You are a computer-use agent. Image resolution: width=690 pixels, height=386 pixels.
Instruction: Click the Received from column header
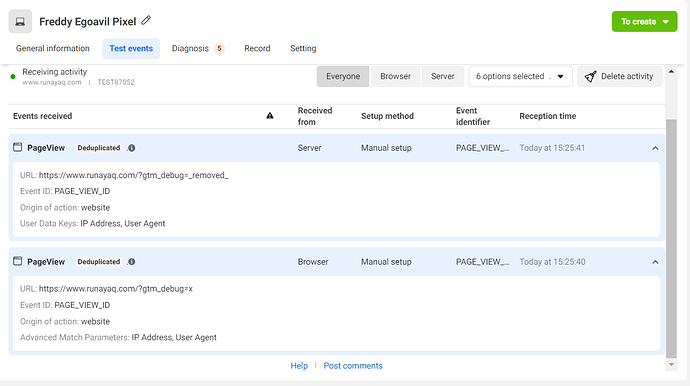coord(315,116)
